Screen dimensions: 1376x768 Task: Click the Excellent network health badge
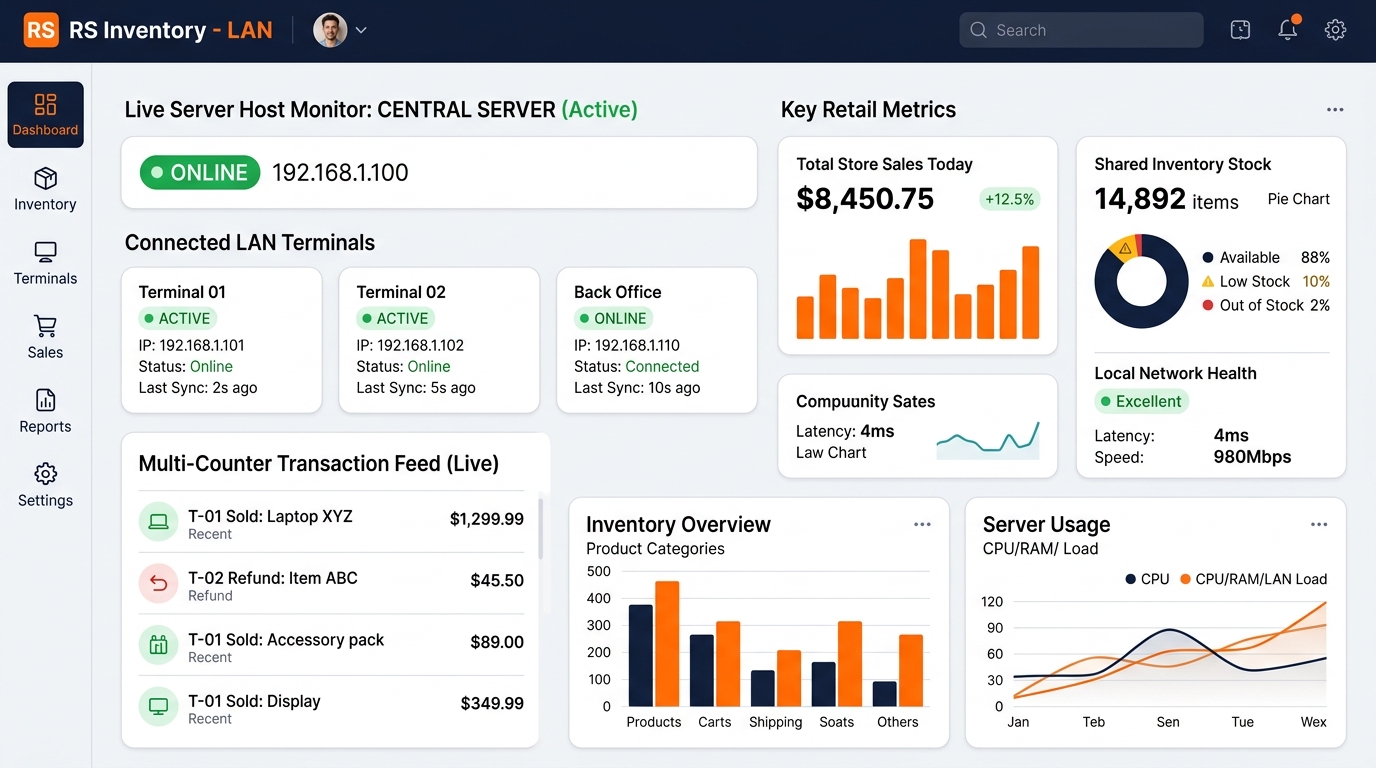click(x=1141, y=402)
